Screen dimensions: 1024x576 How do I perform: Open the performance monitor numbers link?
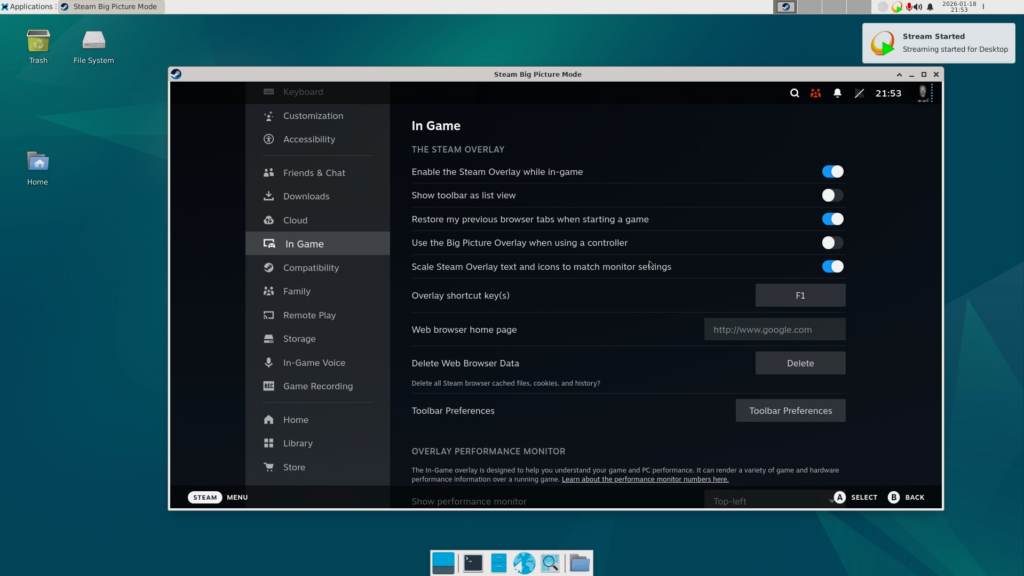[645, 479]
